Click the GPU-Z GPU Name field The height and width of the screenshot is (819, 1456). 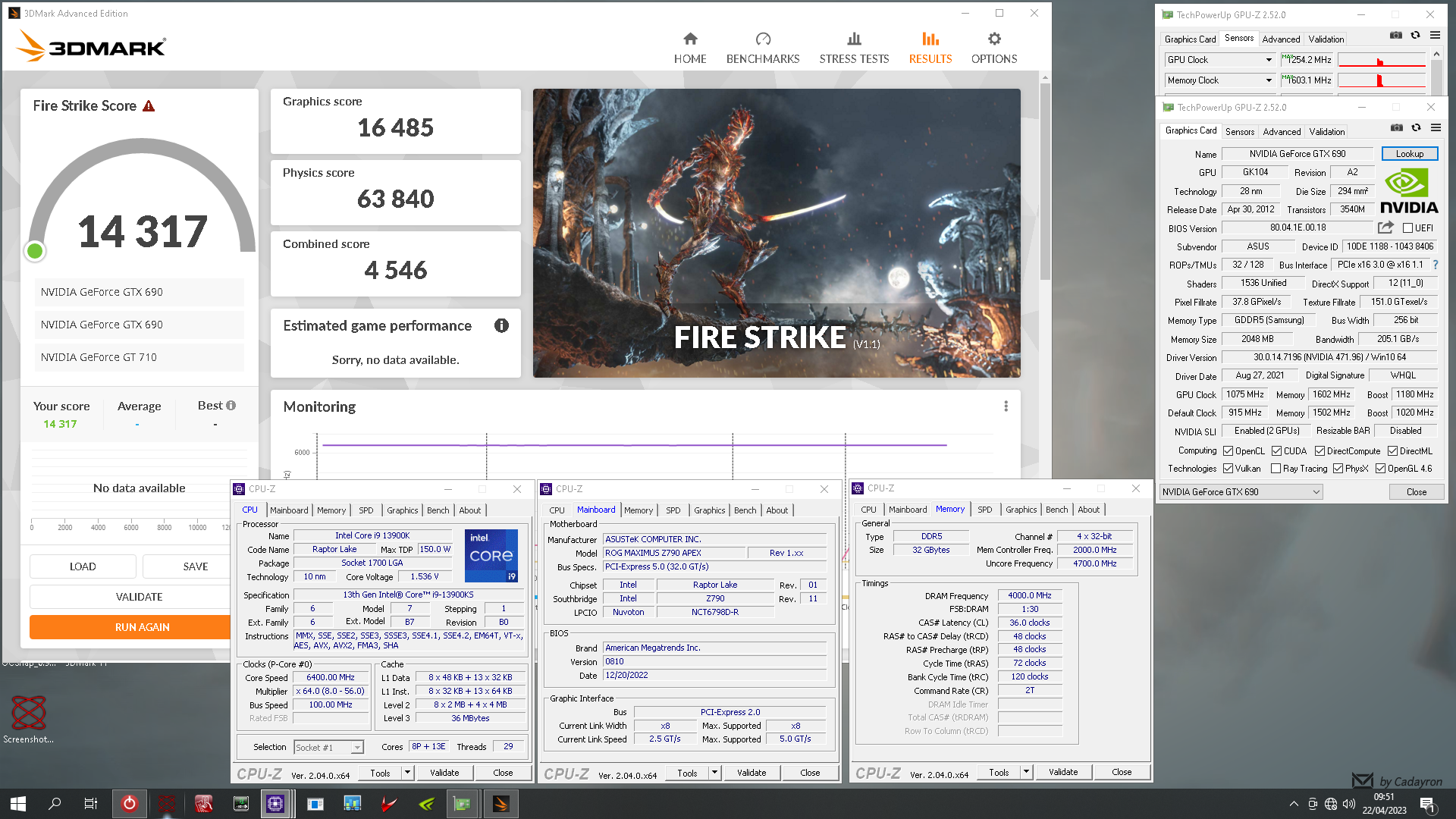[1298, 154]
